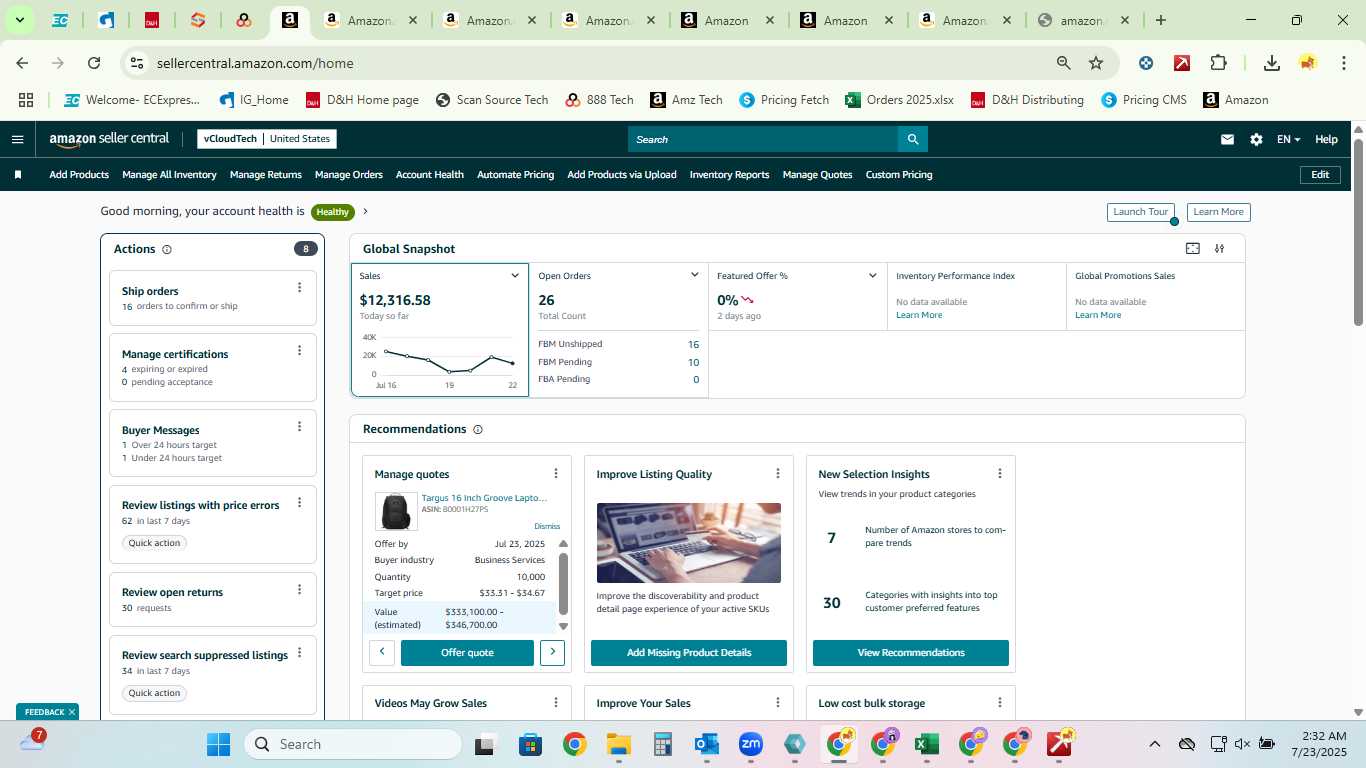Open Manage quotes card options menu
The height and width of the screenshot is (768, 1366).
click(x=556, y=474)
